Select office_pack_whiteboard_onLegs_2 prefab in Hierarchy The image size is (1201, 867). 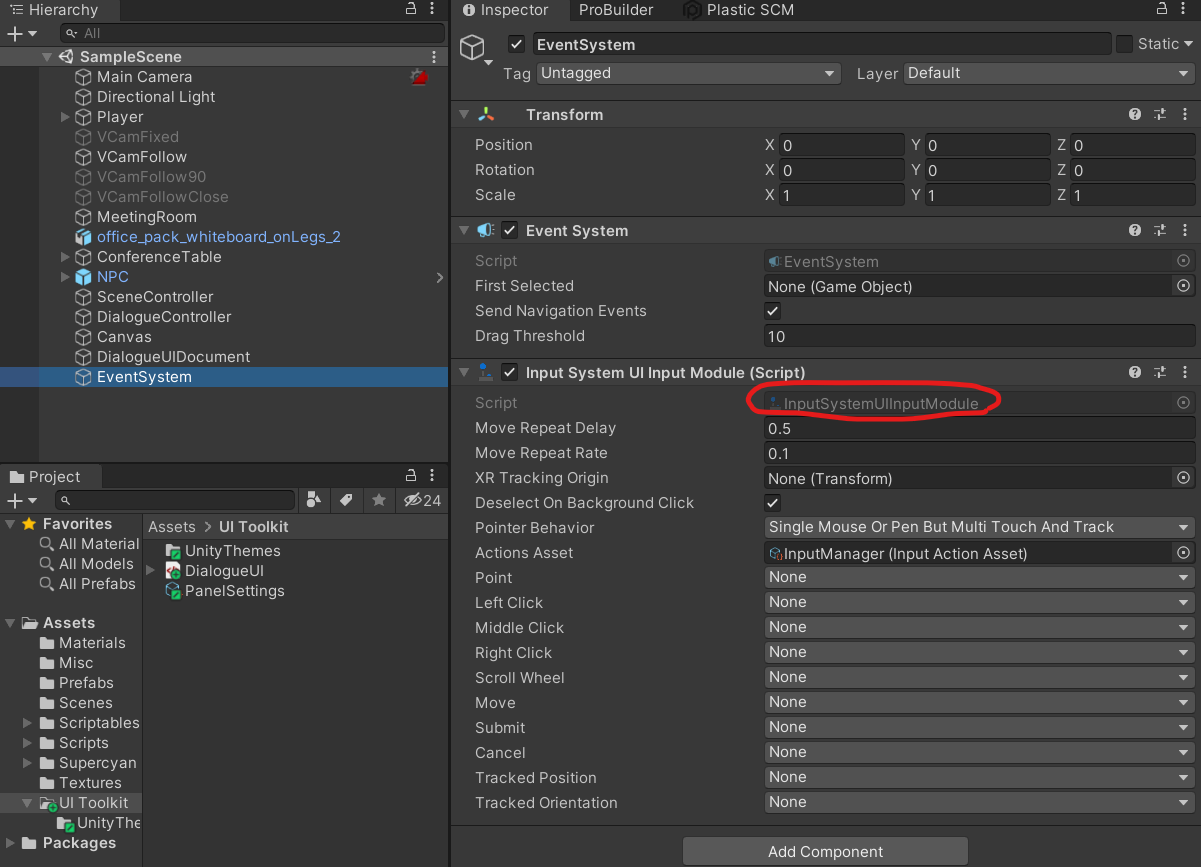tap(219, 237)
